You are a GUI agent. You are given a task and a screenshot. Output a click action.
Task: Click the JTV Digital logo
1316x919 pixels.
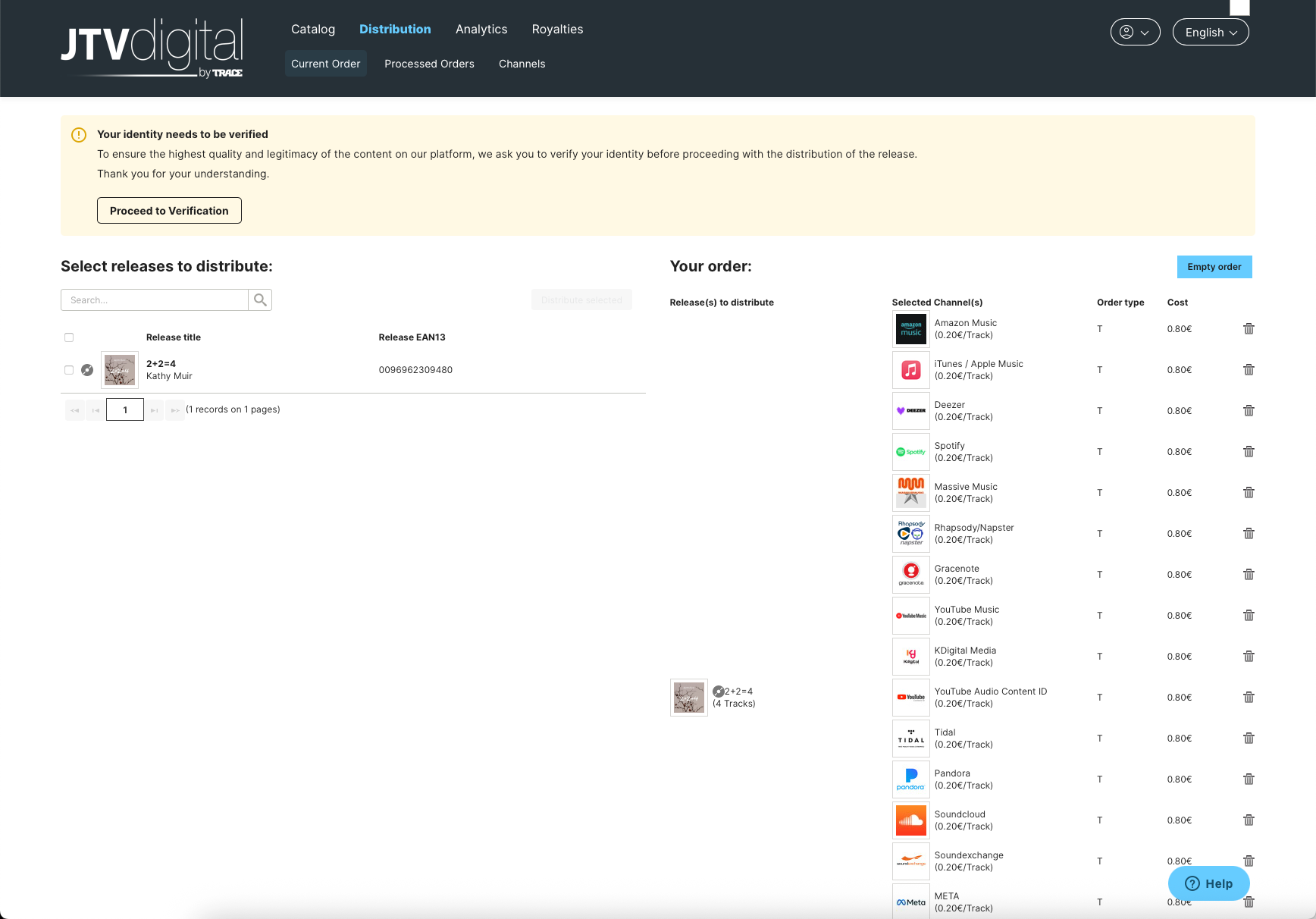click(152, 48)
